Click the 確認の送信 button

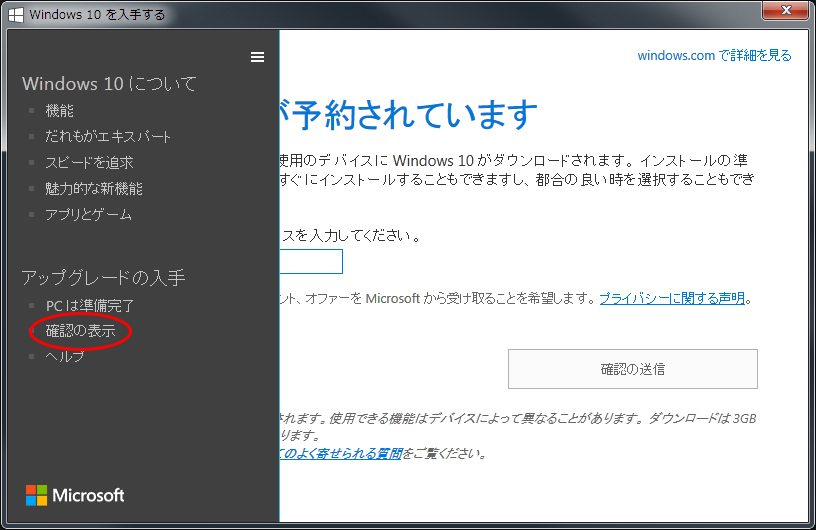(x=632, y=369)
